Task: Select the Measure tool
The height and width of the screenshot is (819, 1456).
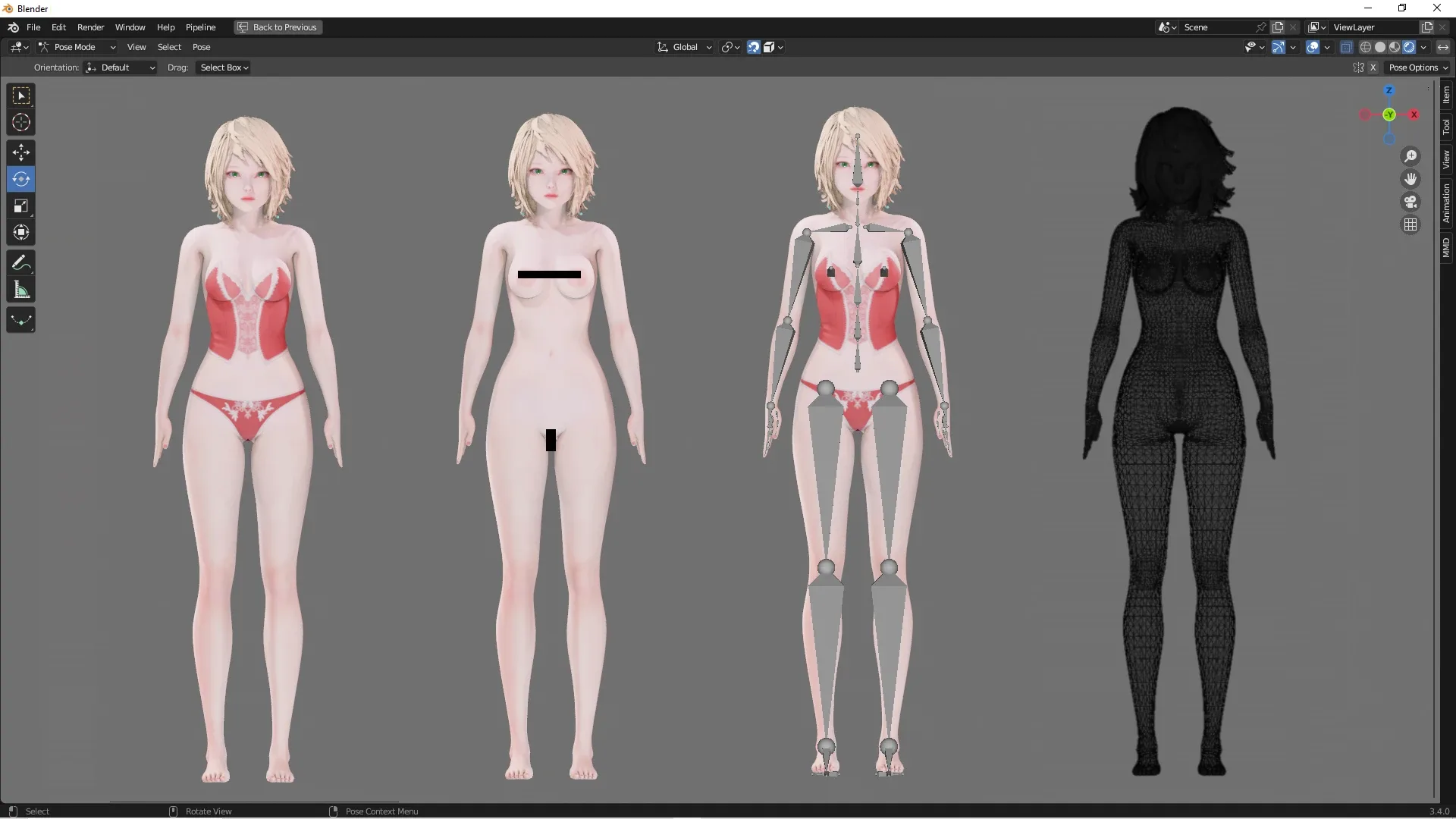Action: (x=20, y=289)
